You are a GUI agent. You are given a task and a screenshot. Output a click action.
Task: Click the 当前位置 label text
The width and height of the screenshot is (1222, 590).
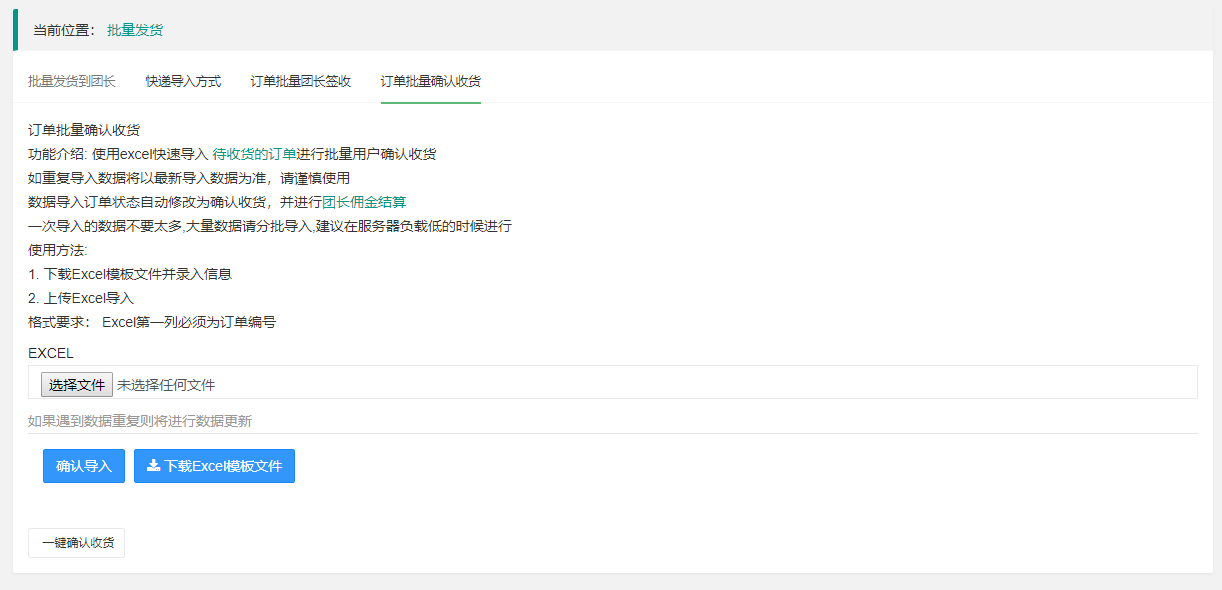click(x=64, y=30)
